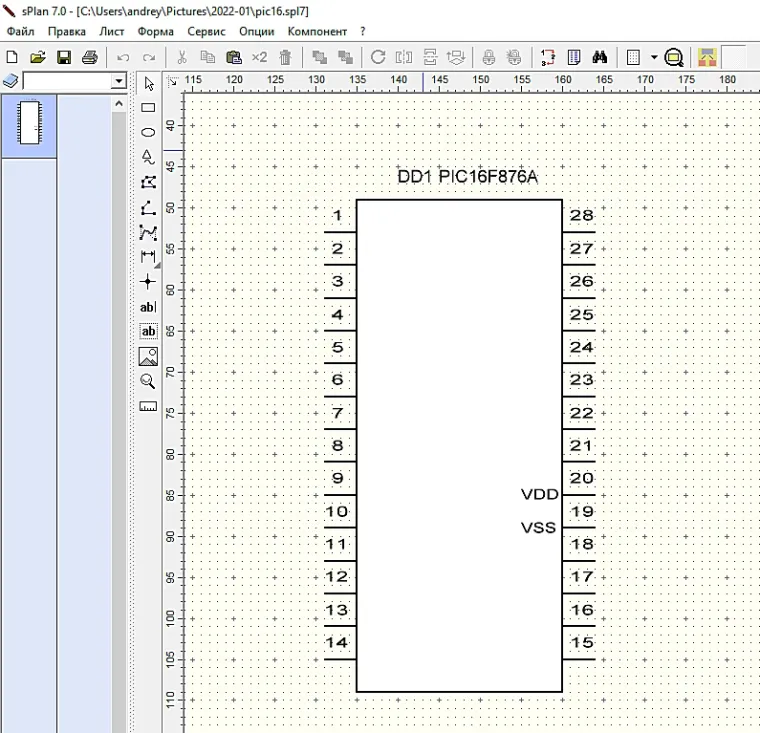
Task: Select the IC component thumbnail in library
Action: coord(29,123)
